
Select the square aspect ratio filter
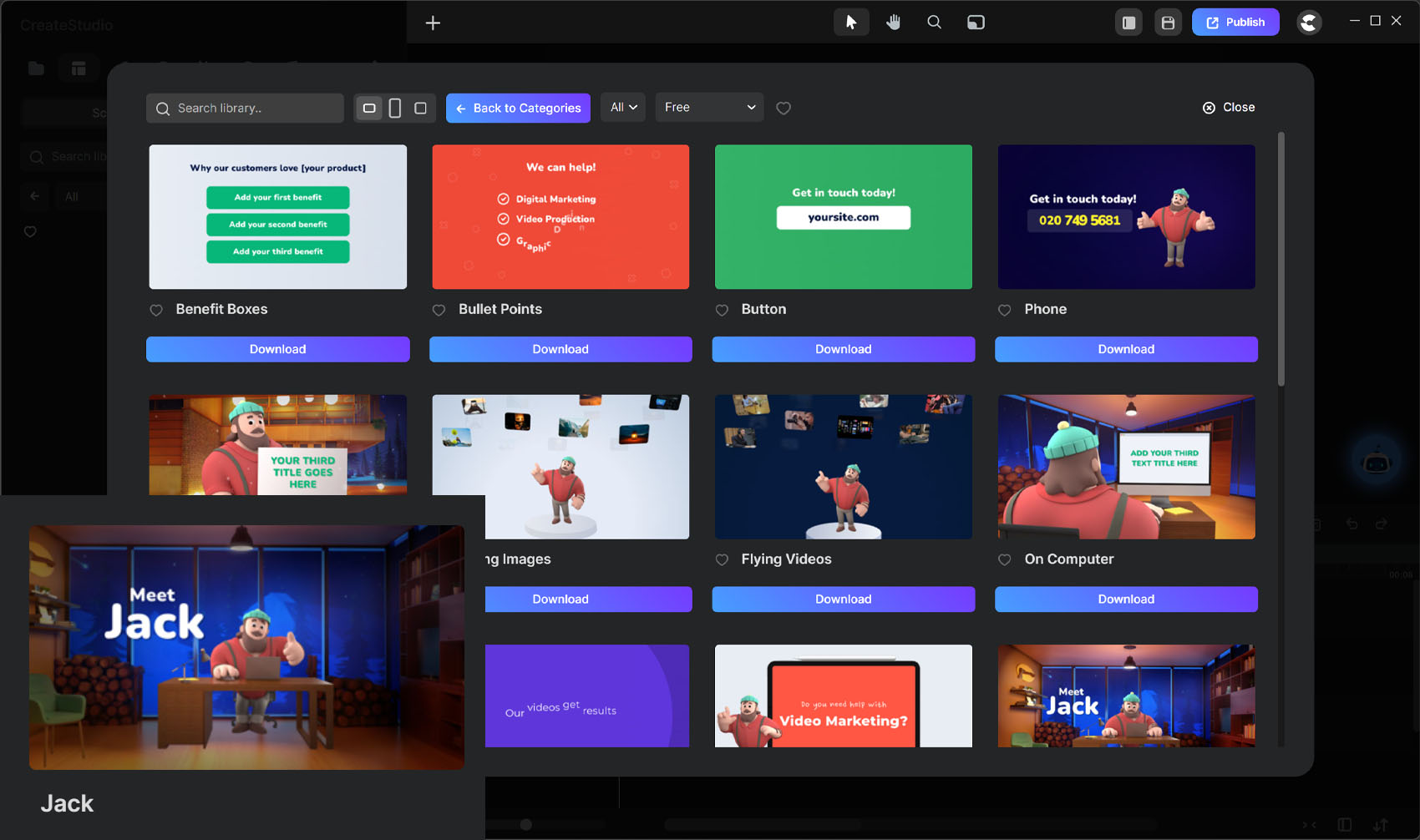[x=420, y=108]
